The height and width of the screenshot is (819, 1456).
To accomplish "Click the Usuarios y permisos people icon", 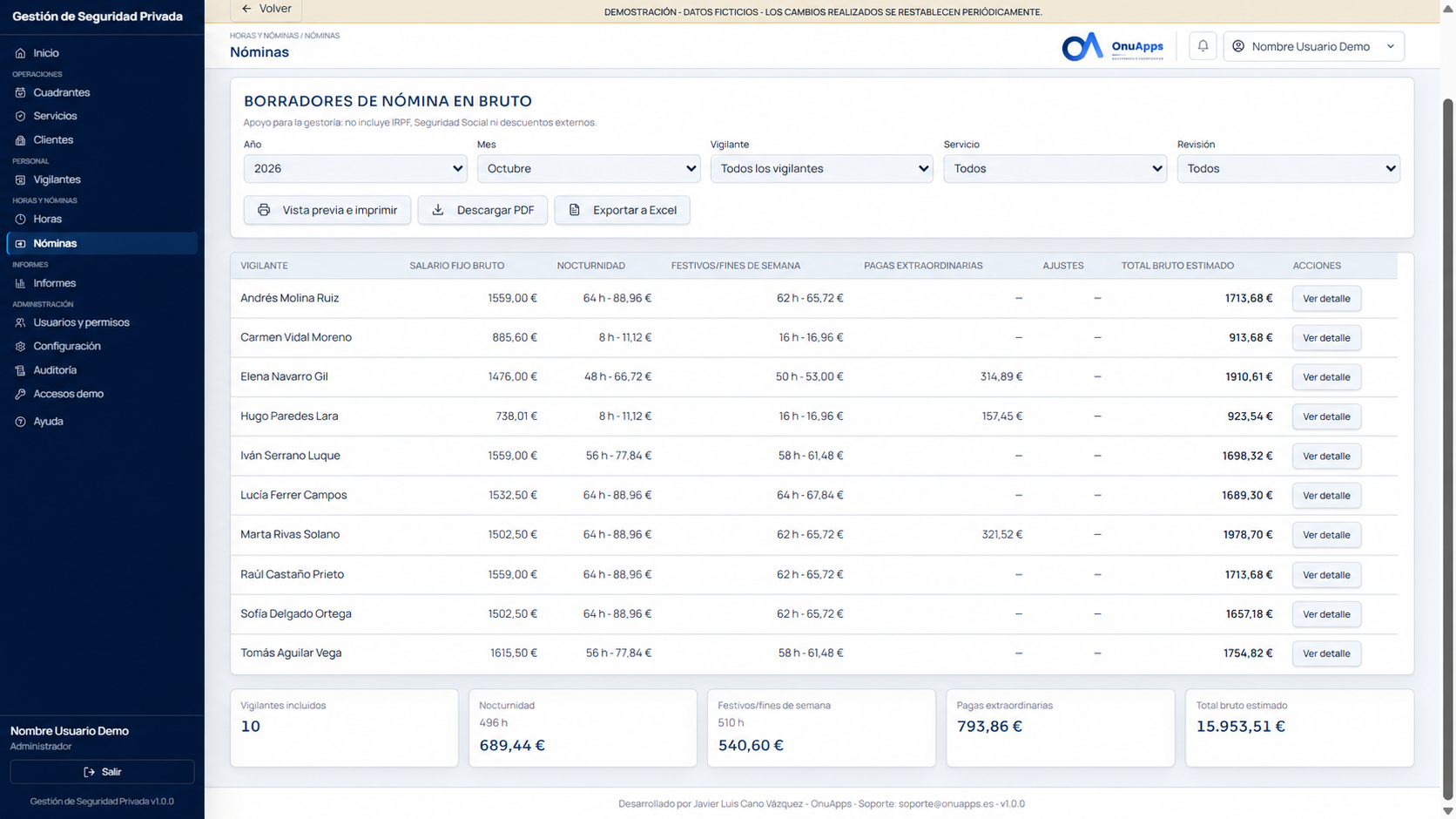I will click(x=20, y=322).
